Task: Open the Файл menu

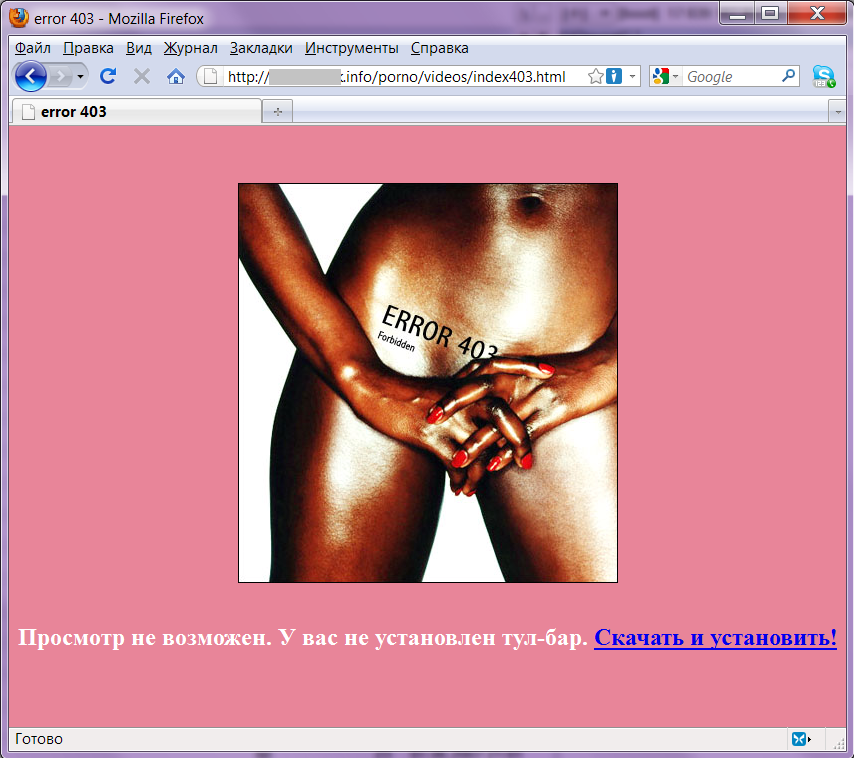Action: 33,48
